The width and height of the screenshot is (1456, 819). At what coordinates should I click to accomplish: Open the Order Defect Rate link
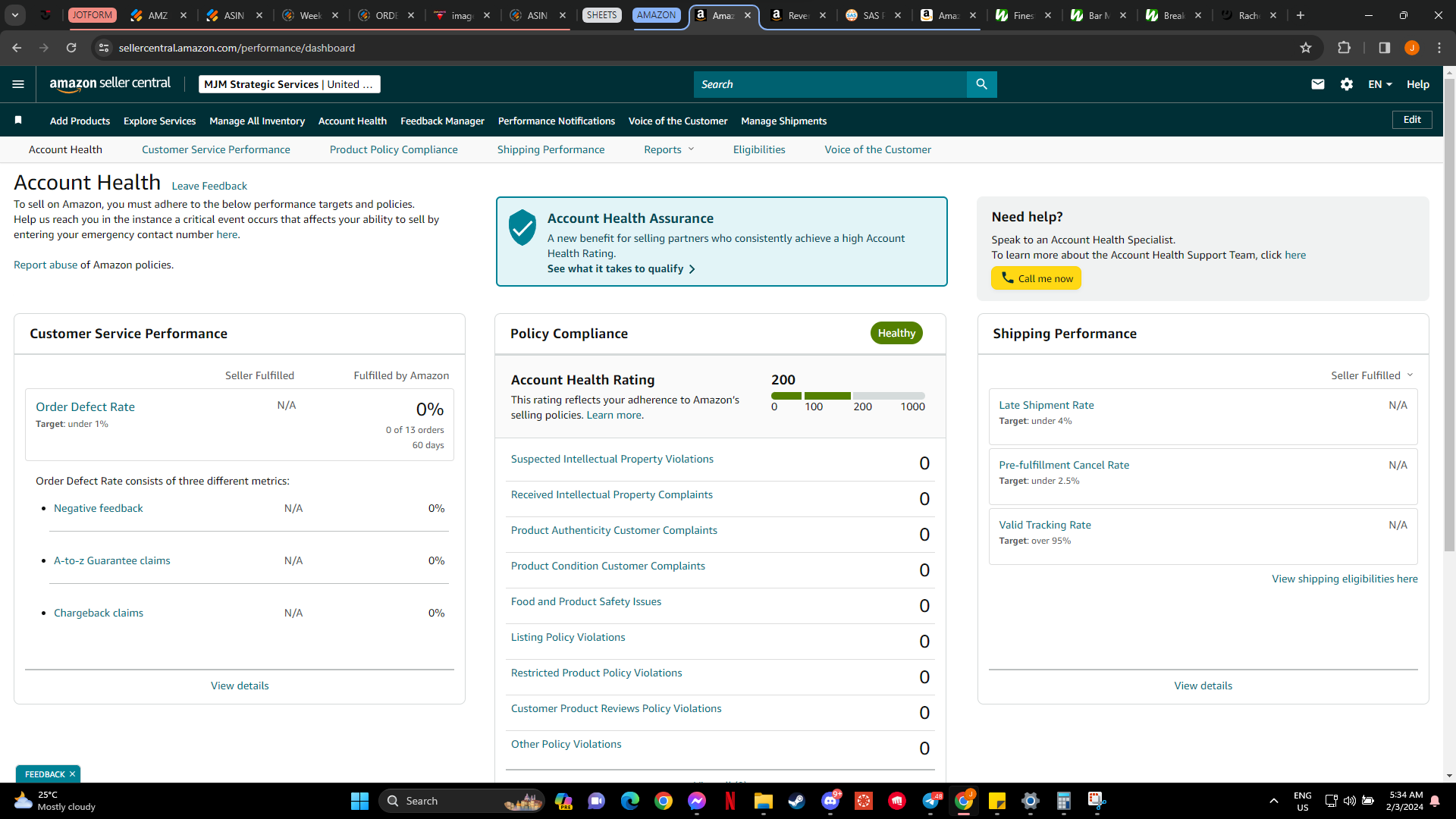85,406
